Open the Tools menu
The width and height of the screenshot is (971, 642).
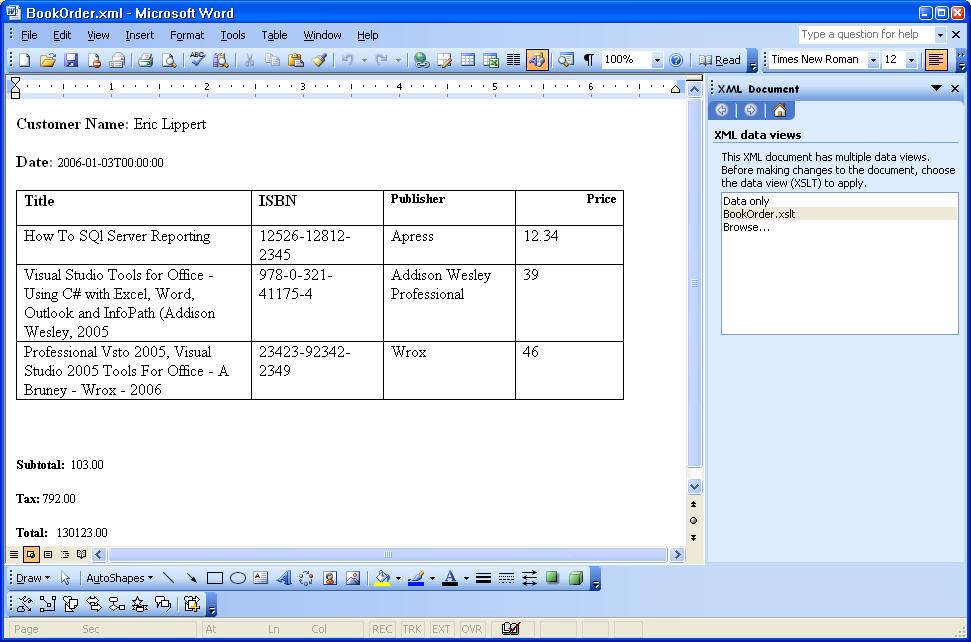click(x=233, y=35)
